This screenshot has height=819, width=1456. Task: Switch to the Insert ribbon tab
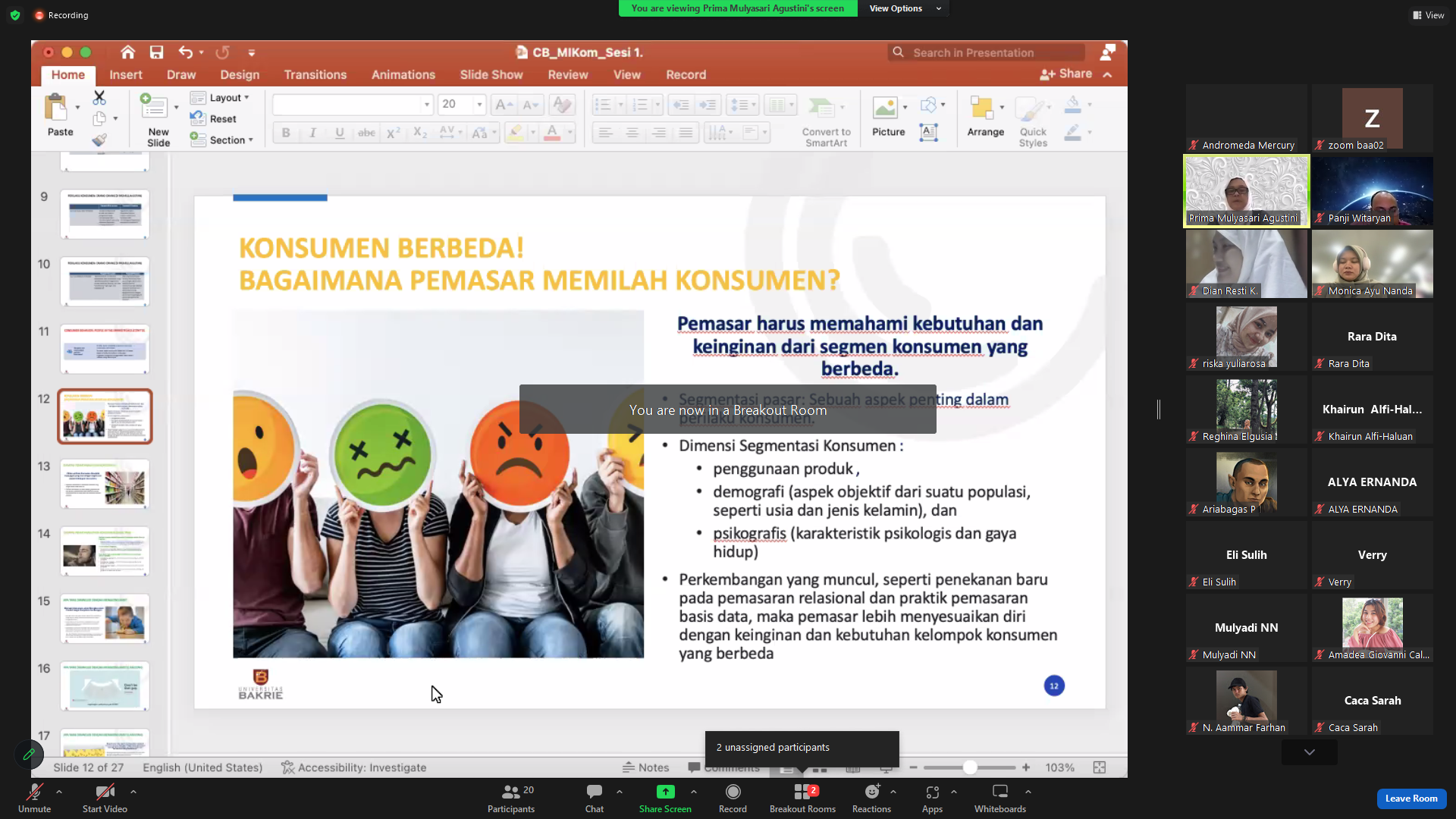tap(126, 74)
